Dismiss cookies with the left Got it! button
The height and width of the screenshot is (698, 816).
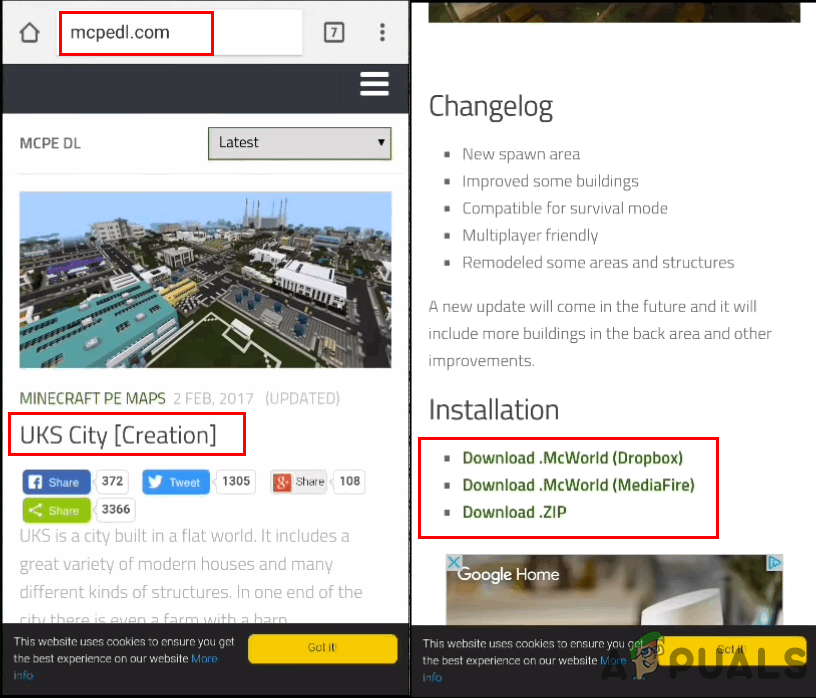[x=323, y=648]
